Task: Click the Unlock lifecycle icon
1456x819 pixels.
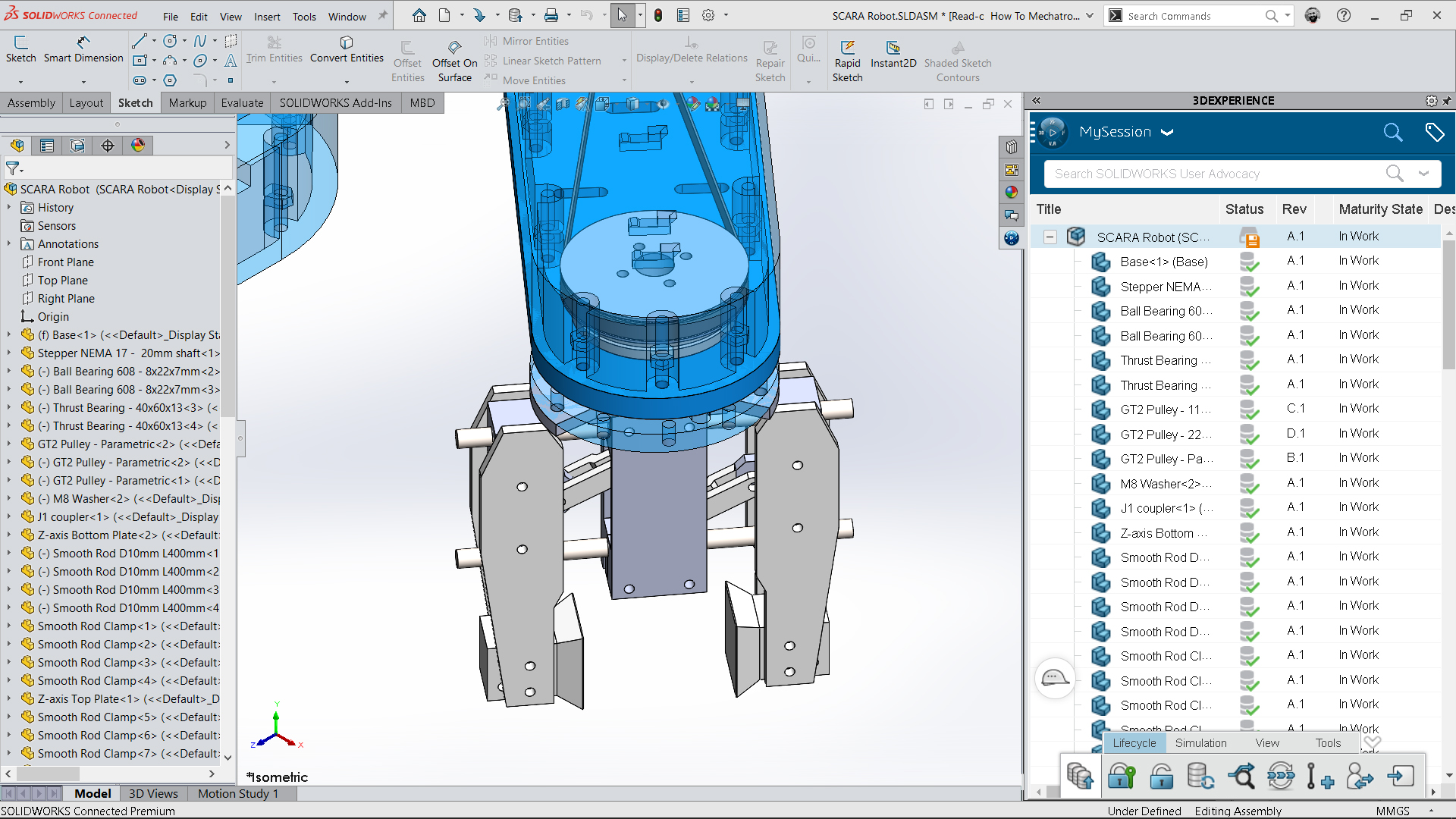Action: (x=1160, y=777)
